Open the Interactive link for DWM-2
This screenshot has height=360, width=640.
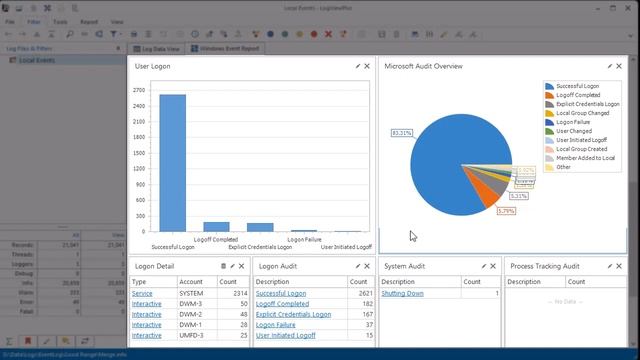tap(147, 314)
